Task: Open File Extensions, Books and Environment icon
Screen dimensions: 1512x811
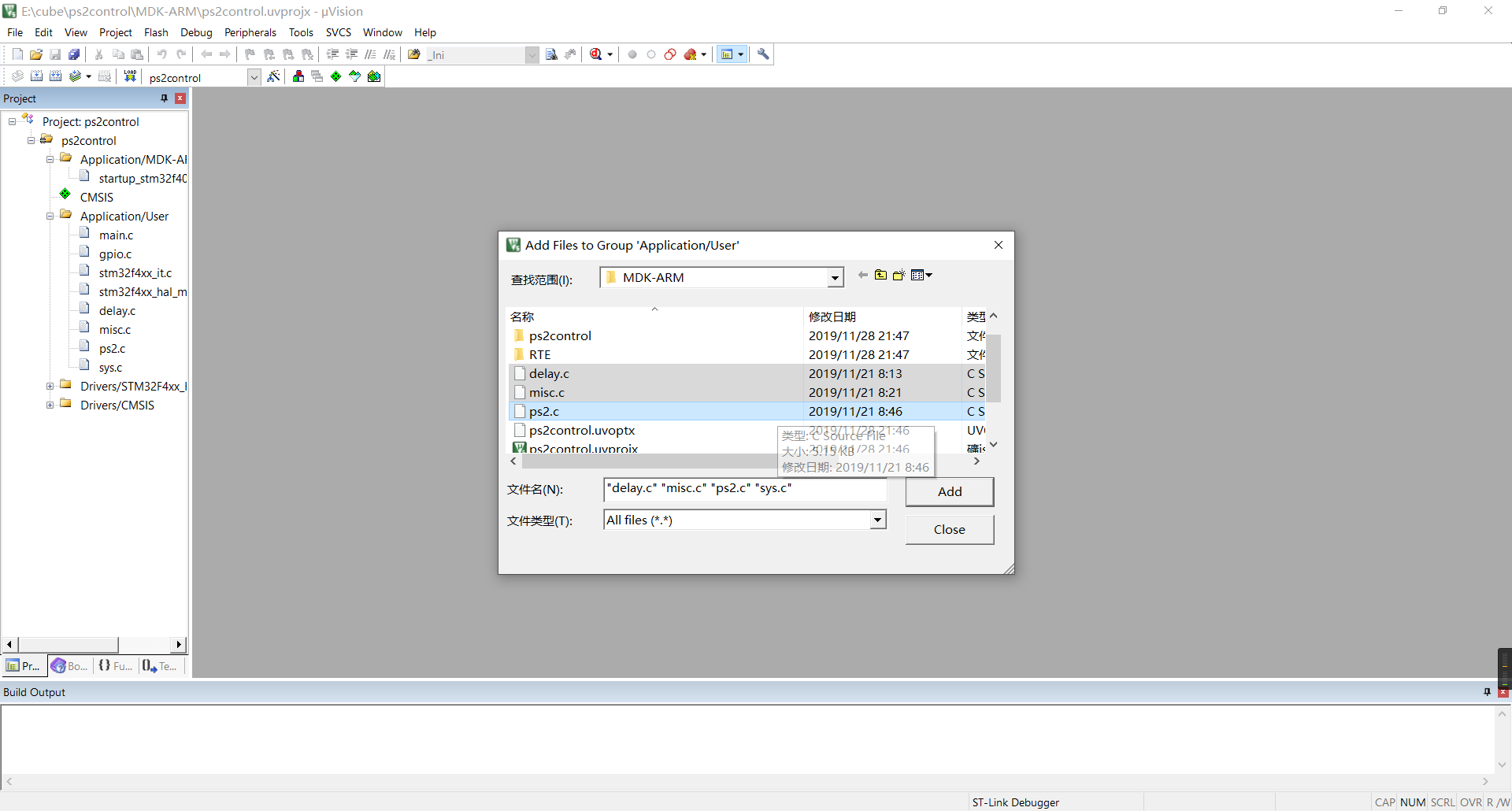Action: (298, 76)
